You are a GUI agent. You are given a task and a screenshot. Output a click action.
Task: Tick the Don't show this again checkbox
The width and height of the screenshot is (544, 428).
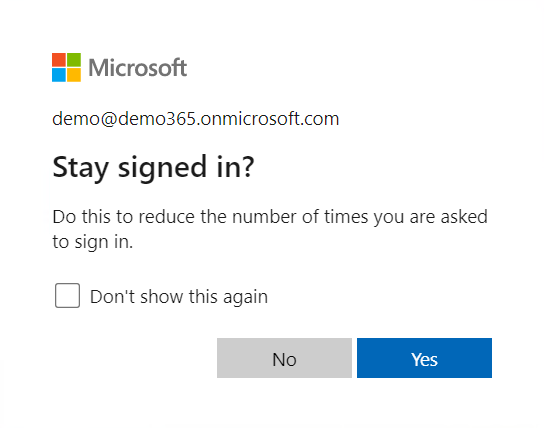coord(67,296)
